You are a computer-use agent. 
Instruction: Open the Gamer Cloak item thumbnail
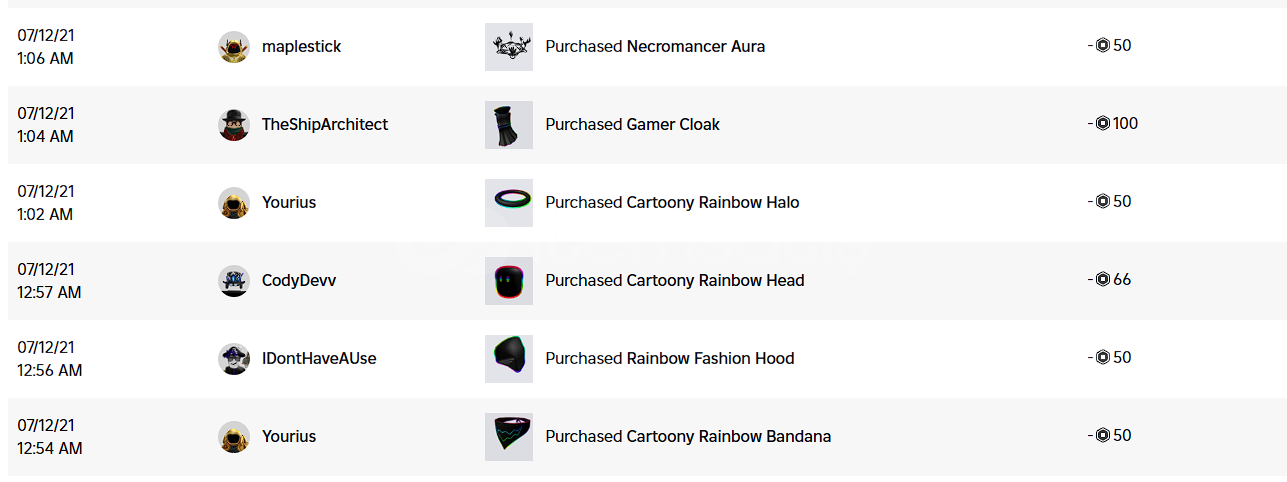(509, 125)
